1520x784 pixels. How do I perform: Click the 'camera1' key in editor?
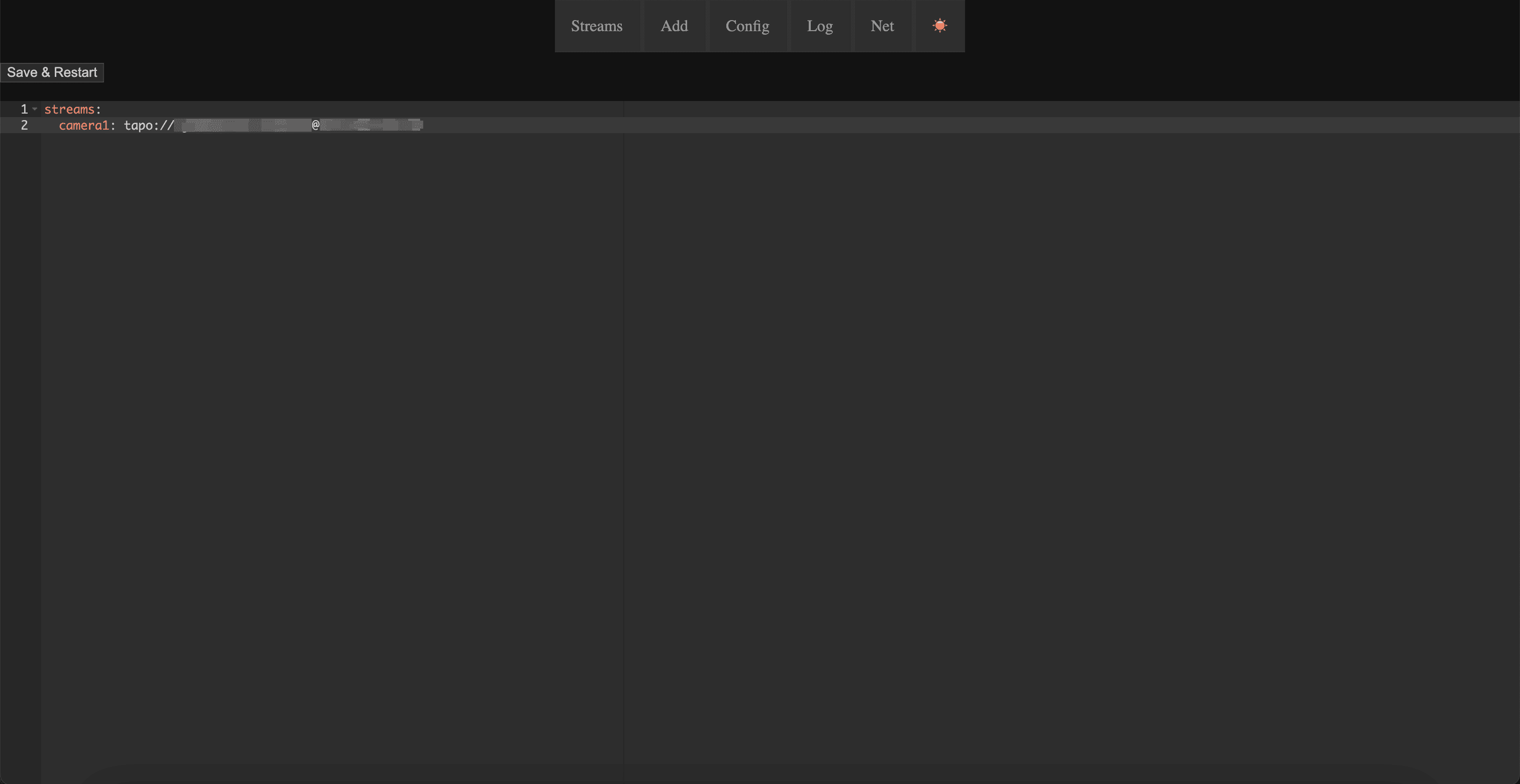click(84, 125)
